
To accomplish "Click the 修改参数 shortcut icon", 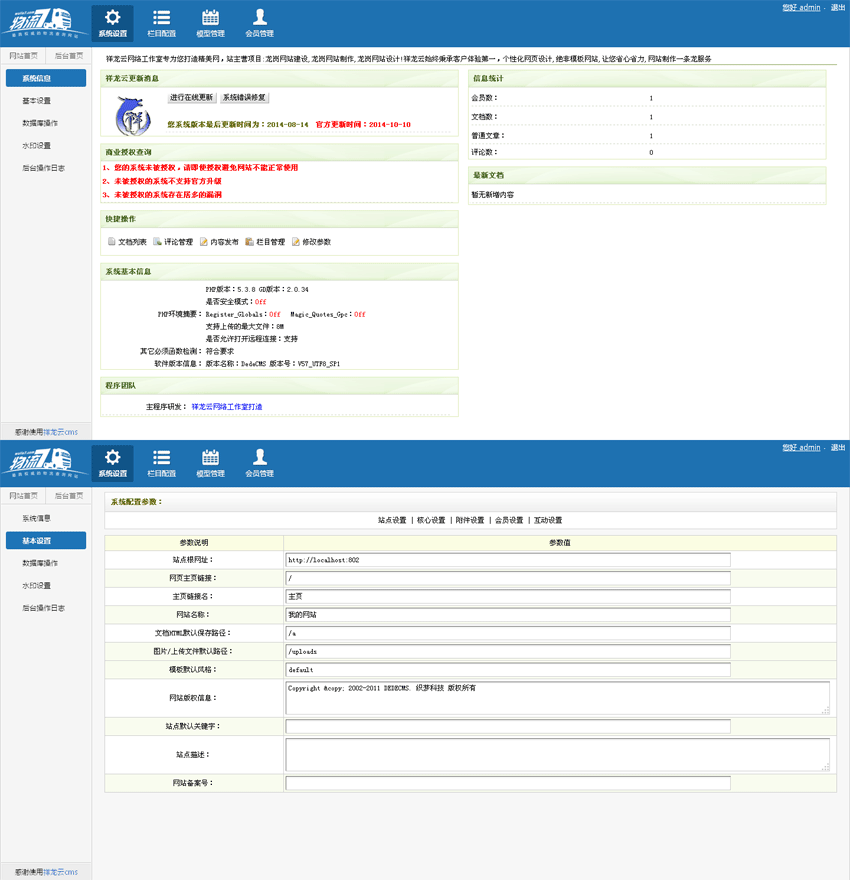I will click(x=296, y=242).
